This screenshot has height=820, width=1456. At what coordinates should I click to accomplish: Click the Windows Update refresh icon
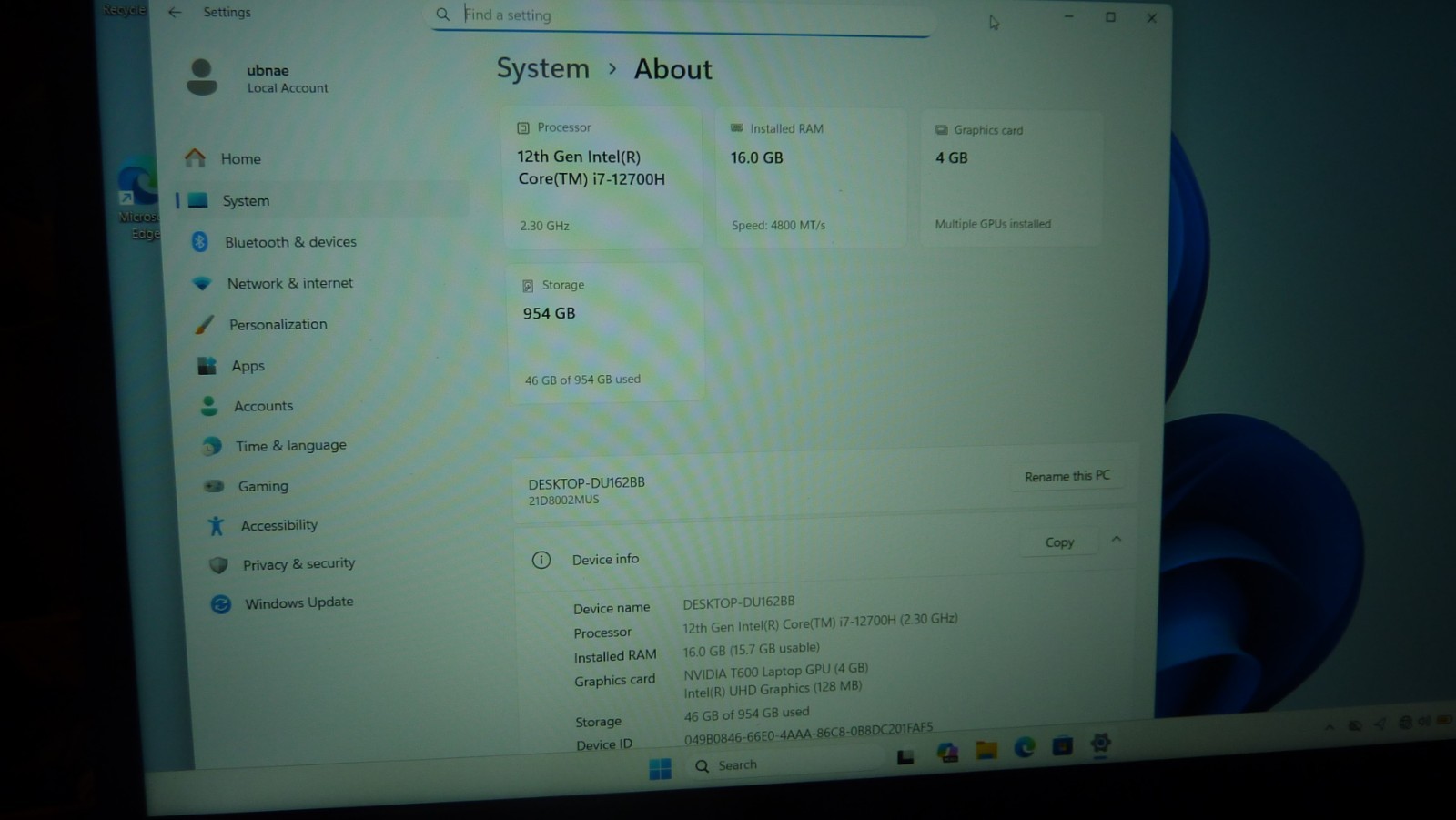(x=220, y=604)
